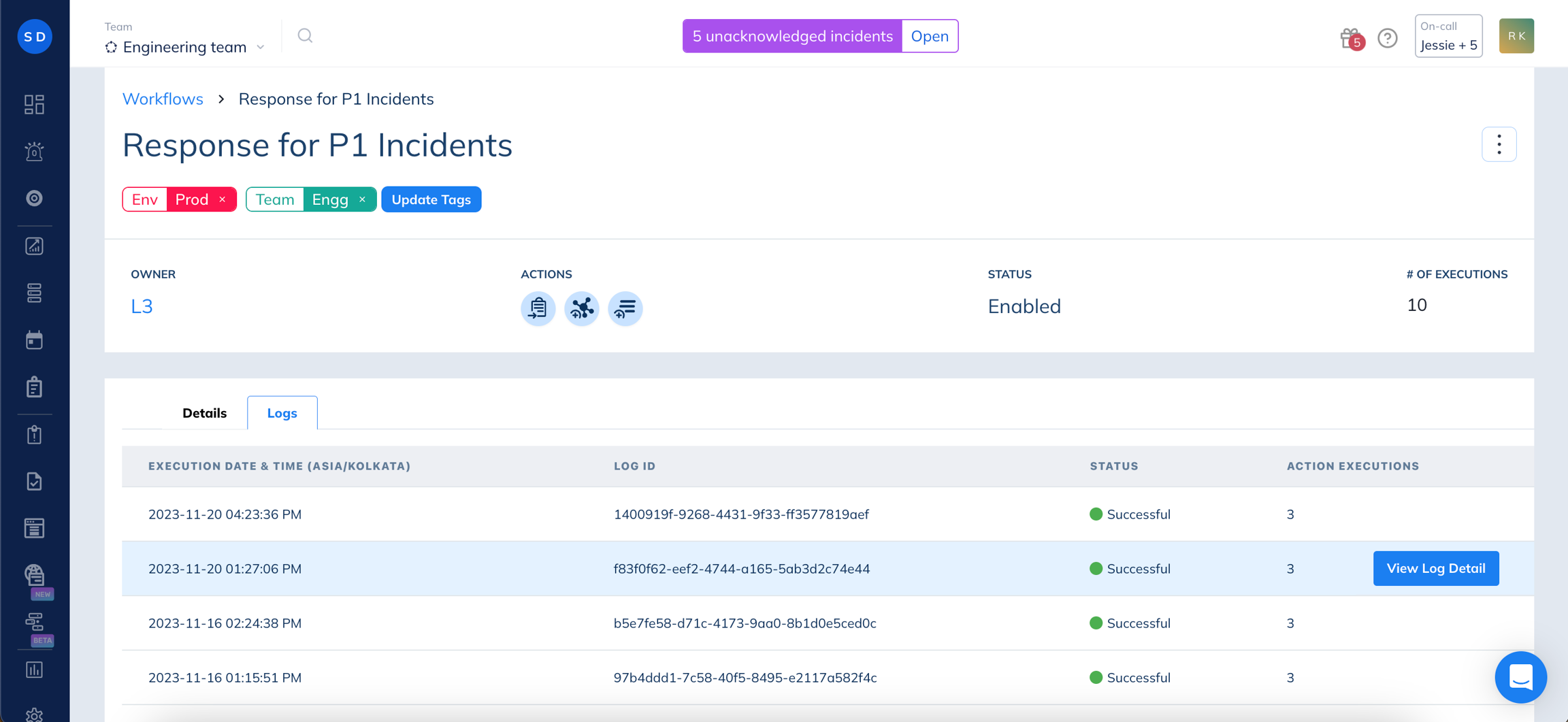The image size is (1568, 722).
Task: Click Open on unacknowledged incidents banner
Action: point(930,36)
